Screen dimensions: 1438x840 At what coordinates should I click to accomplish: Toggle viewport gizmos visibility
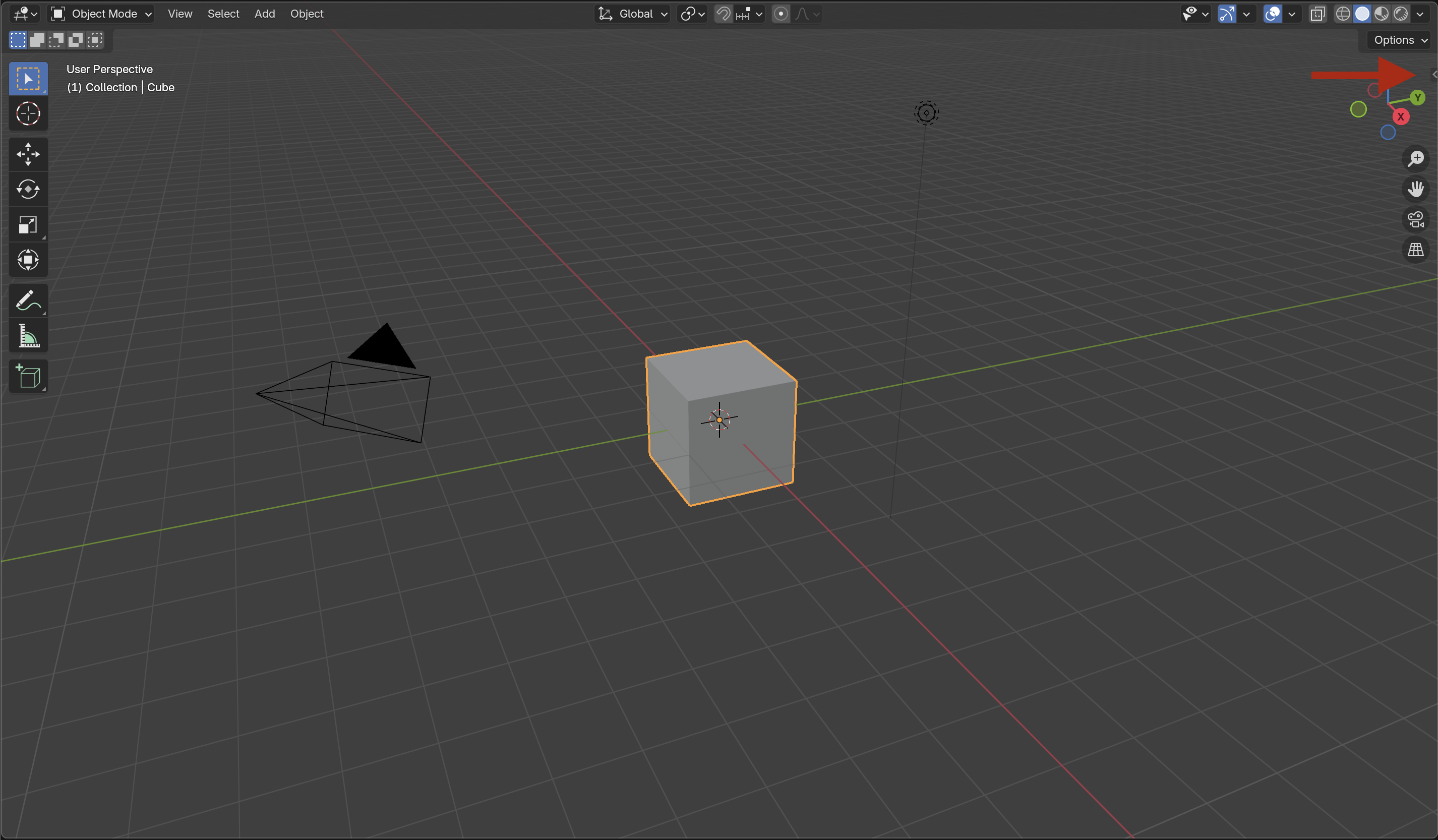pos(1226,14)
